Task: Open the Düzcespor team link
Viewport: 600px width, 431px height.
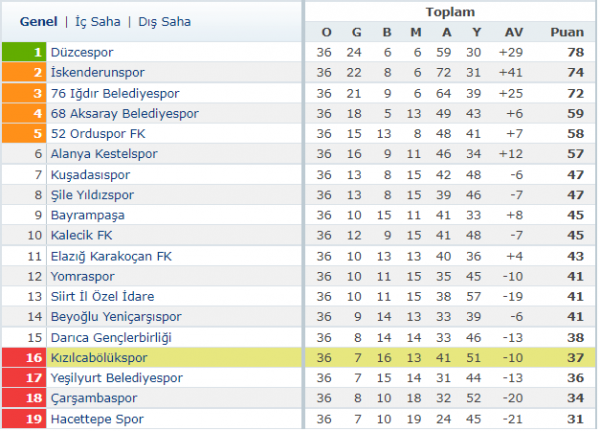Action: click(82, 52)
